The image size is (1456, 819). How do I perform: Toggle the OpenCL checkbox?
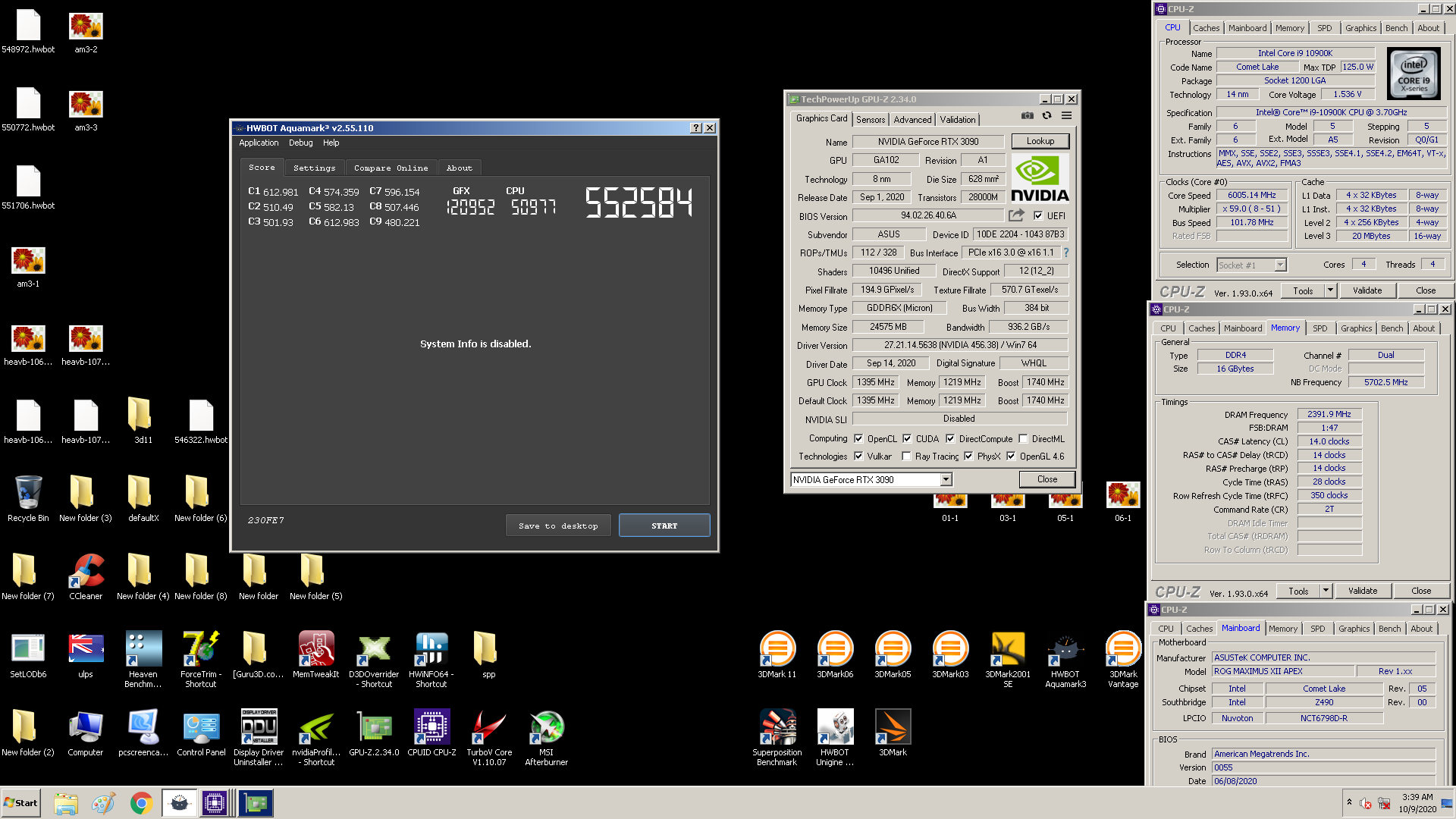(x=858, y=438)
